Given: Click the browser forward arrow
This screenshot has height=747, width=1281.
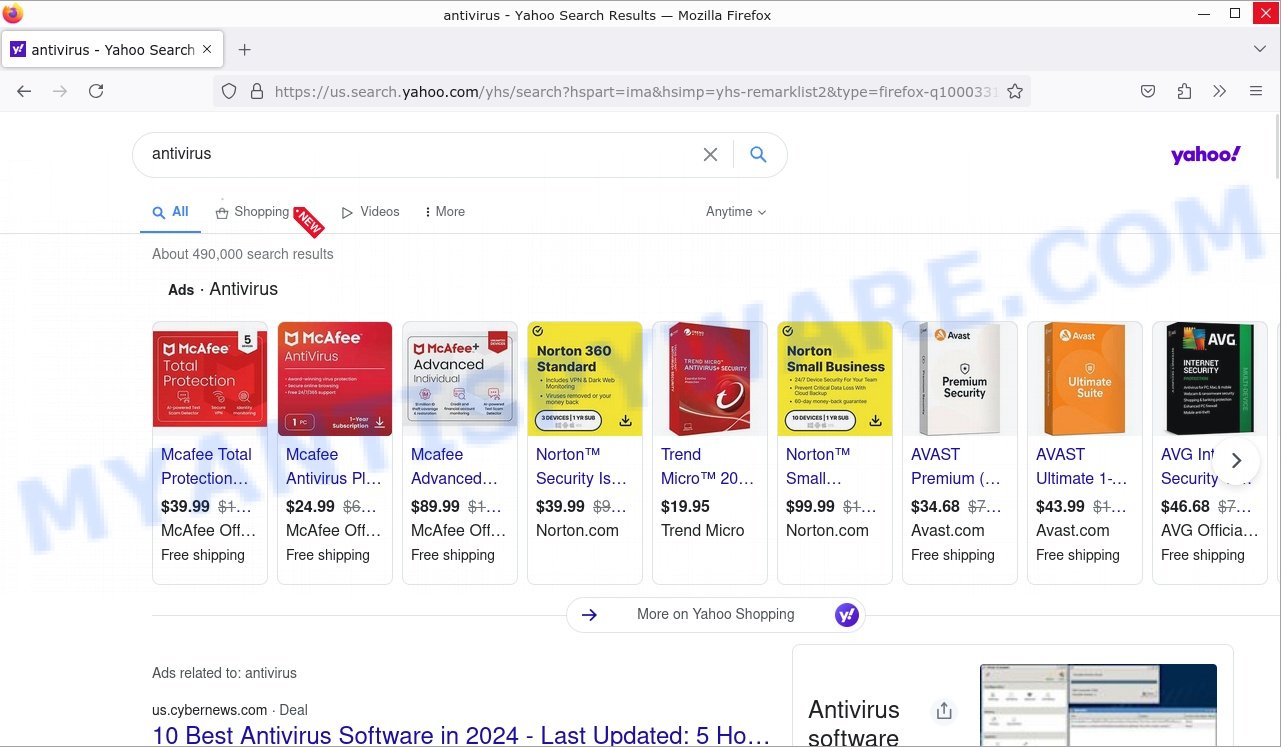Looking at the screenshot, I should pos(60,91).
